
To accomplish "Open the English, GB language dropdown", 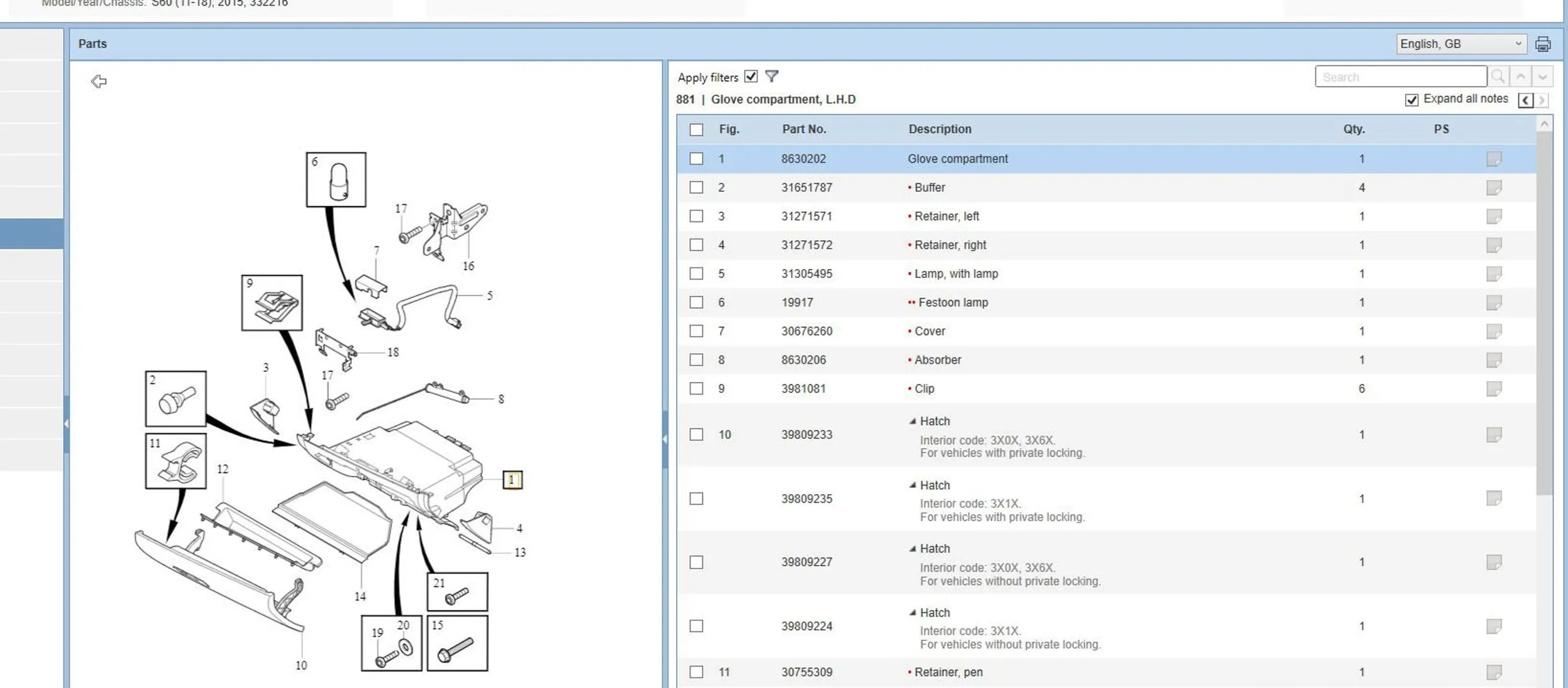I will [1460, 44].
